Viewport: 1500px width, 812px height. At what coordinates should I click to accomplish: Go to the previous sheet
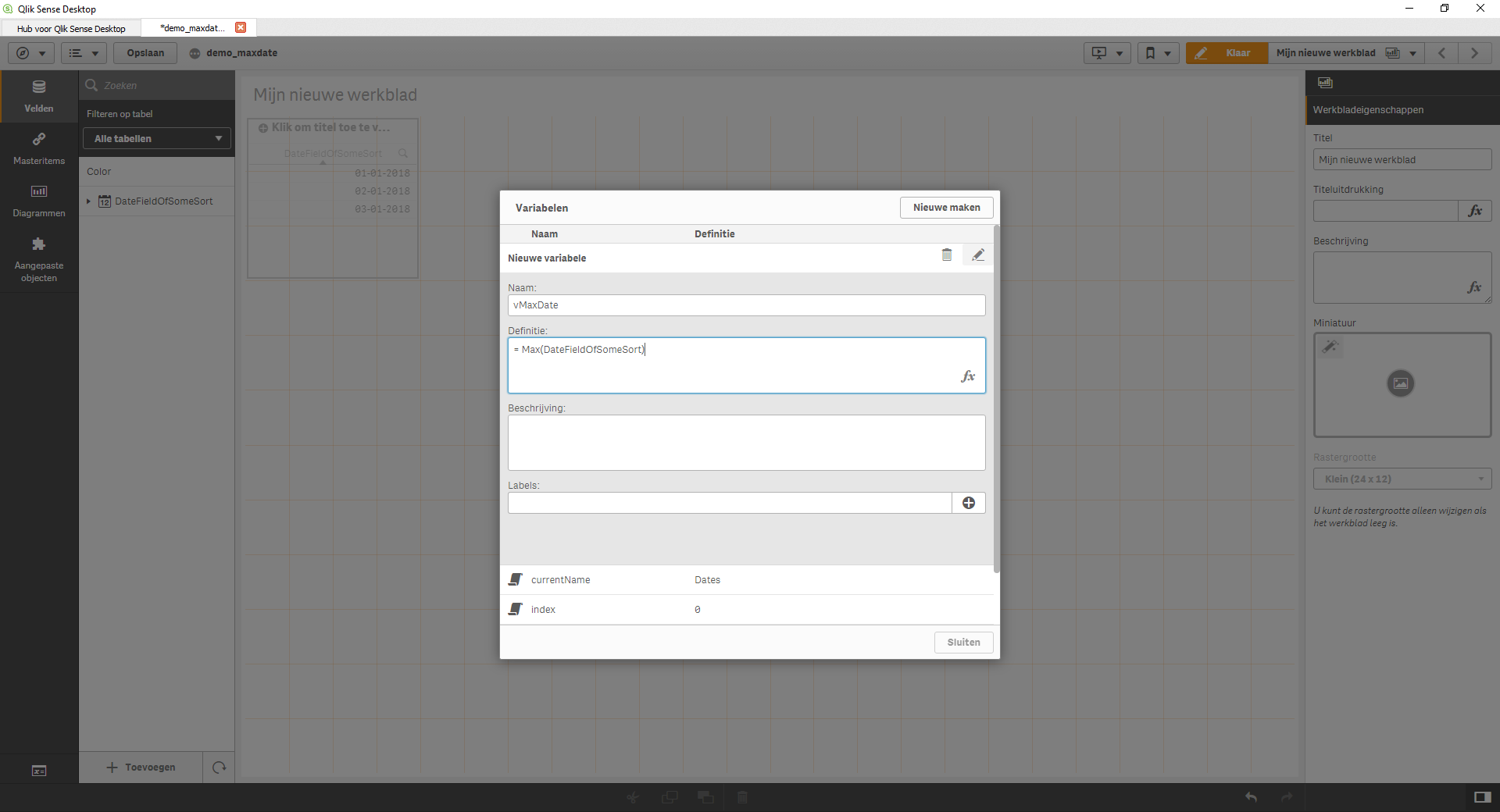coord(1442,53)
